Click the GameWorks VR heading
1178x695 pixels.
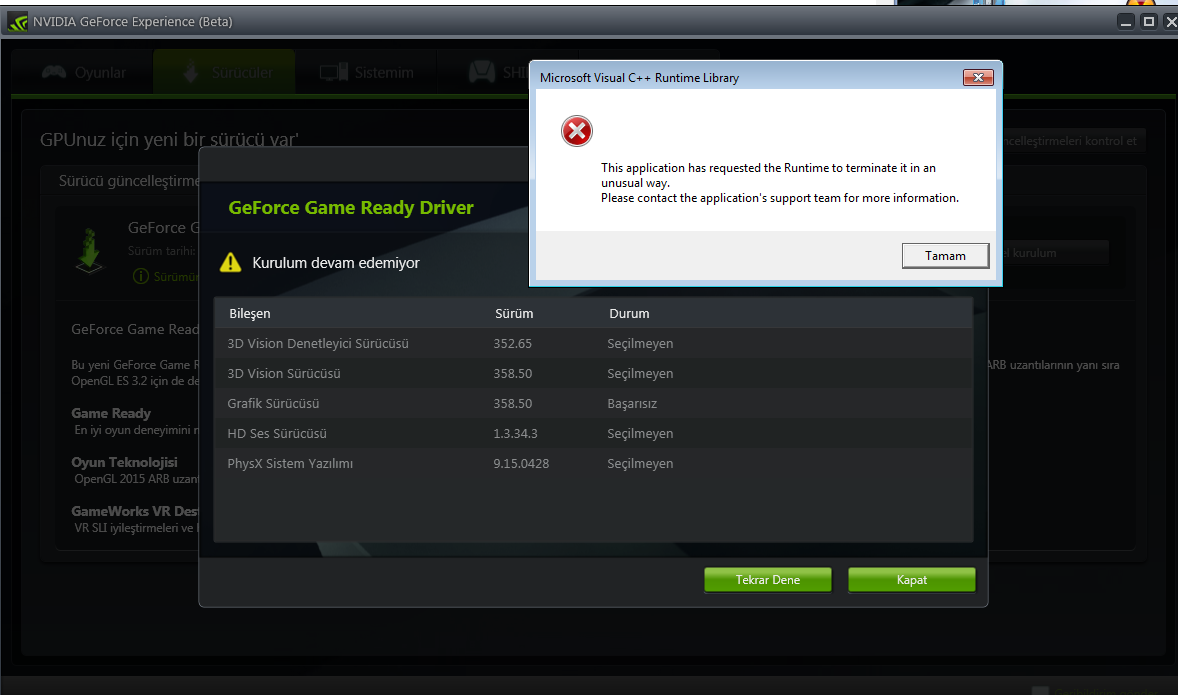tap(134, 511)
